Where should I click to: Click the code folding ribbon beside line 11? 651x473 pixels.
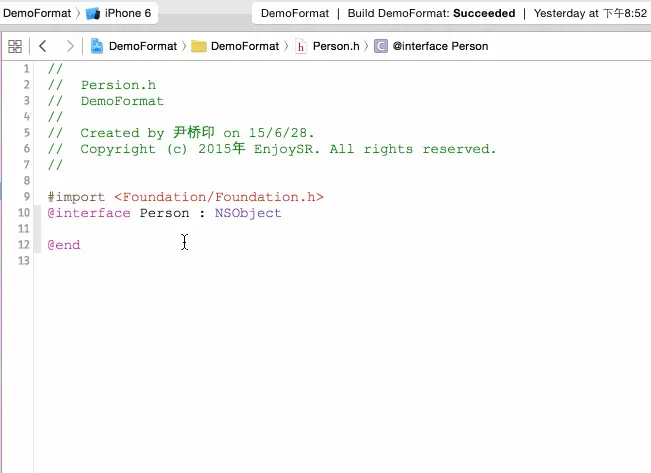click(x=37, y=229)
